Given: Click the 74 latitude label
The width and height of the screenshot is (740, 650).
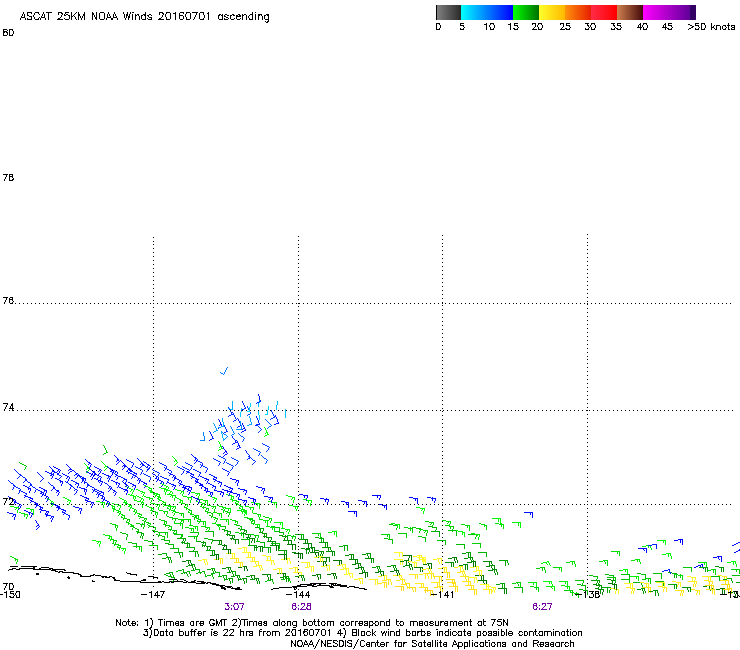Looking at the screenshot, I should pos(8,407).
